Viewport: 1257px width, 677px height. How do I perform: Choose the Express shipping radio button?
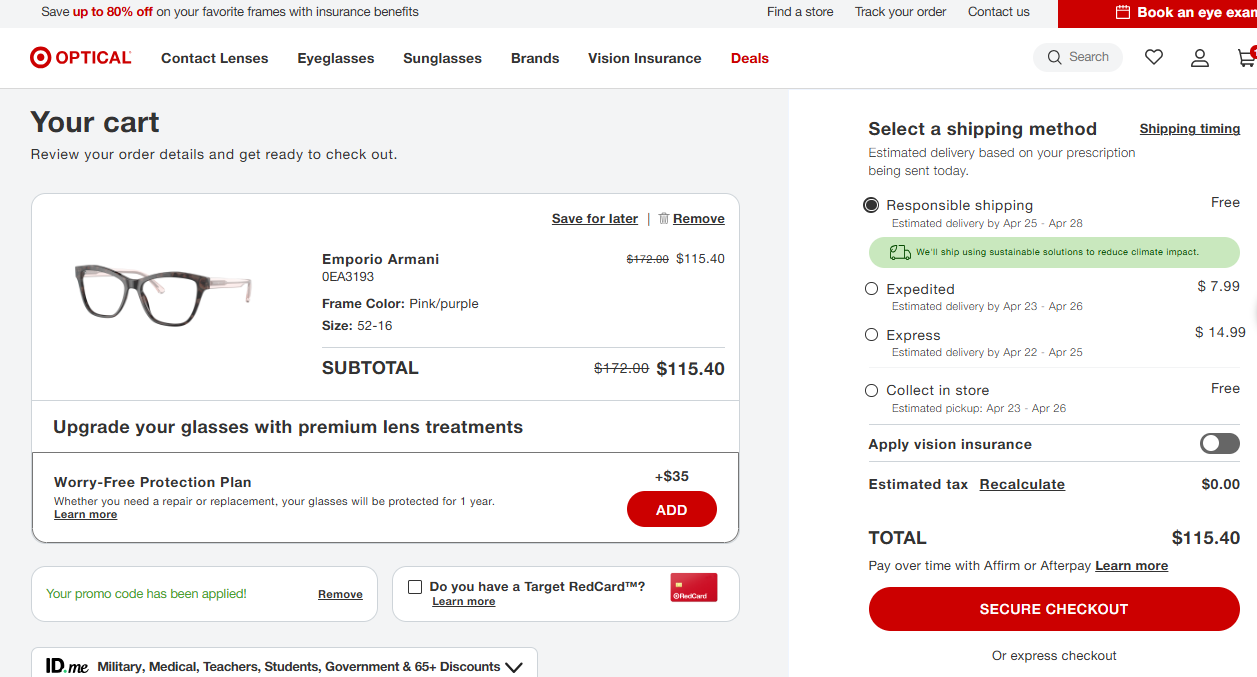point(872,335)
